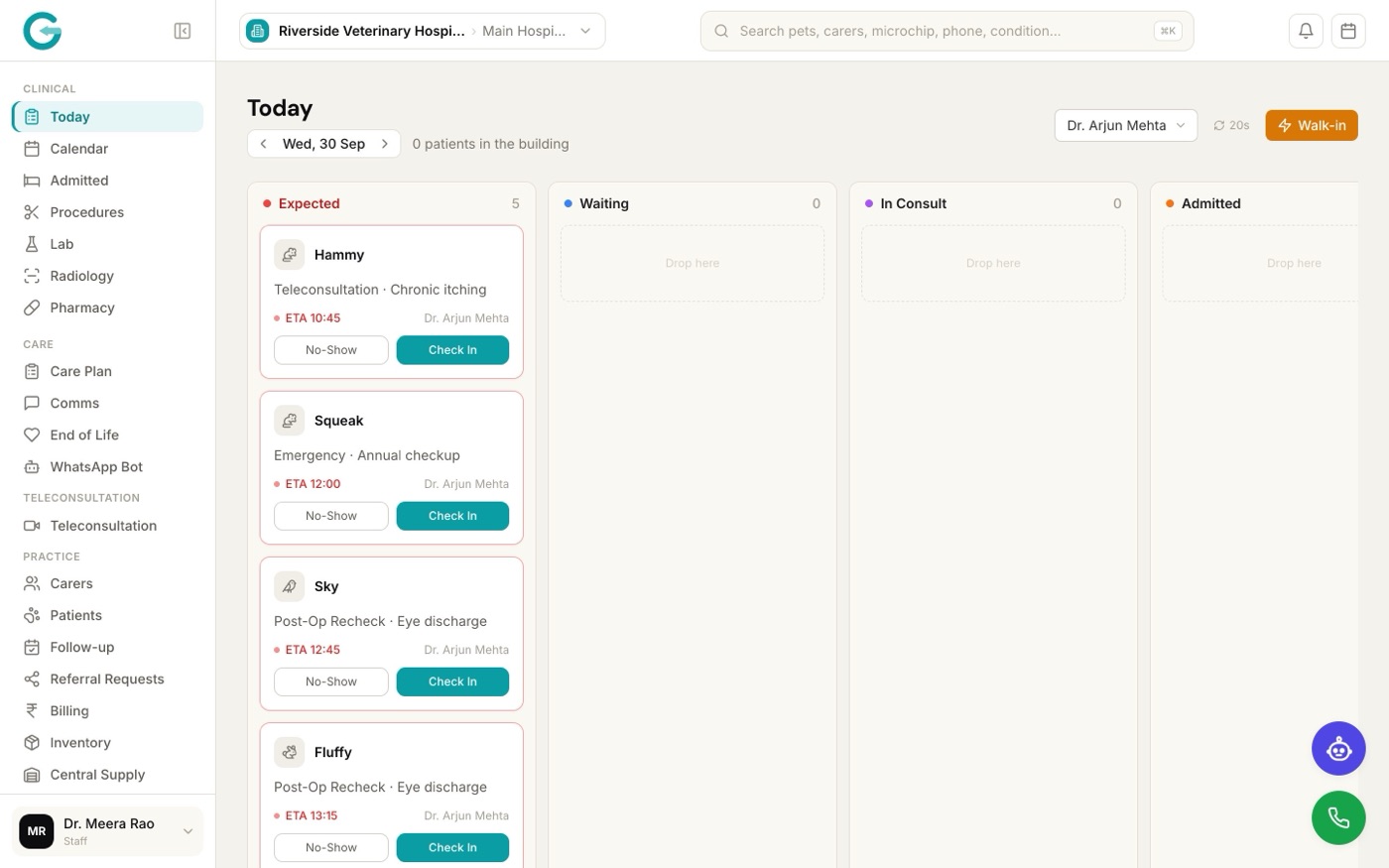
Task: Open Calendar in the sidebar
Action: [x=107, y=149]
